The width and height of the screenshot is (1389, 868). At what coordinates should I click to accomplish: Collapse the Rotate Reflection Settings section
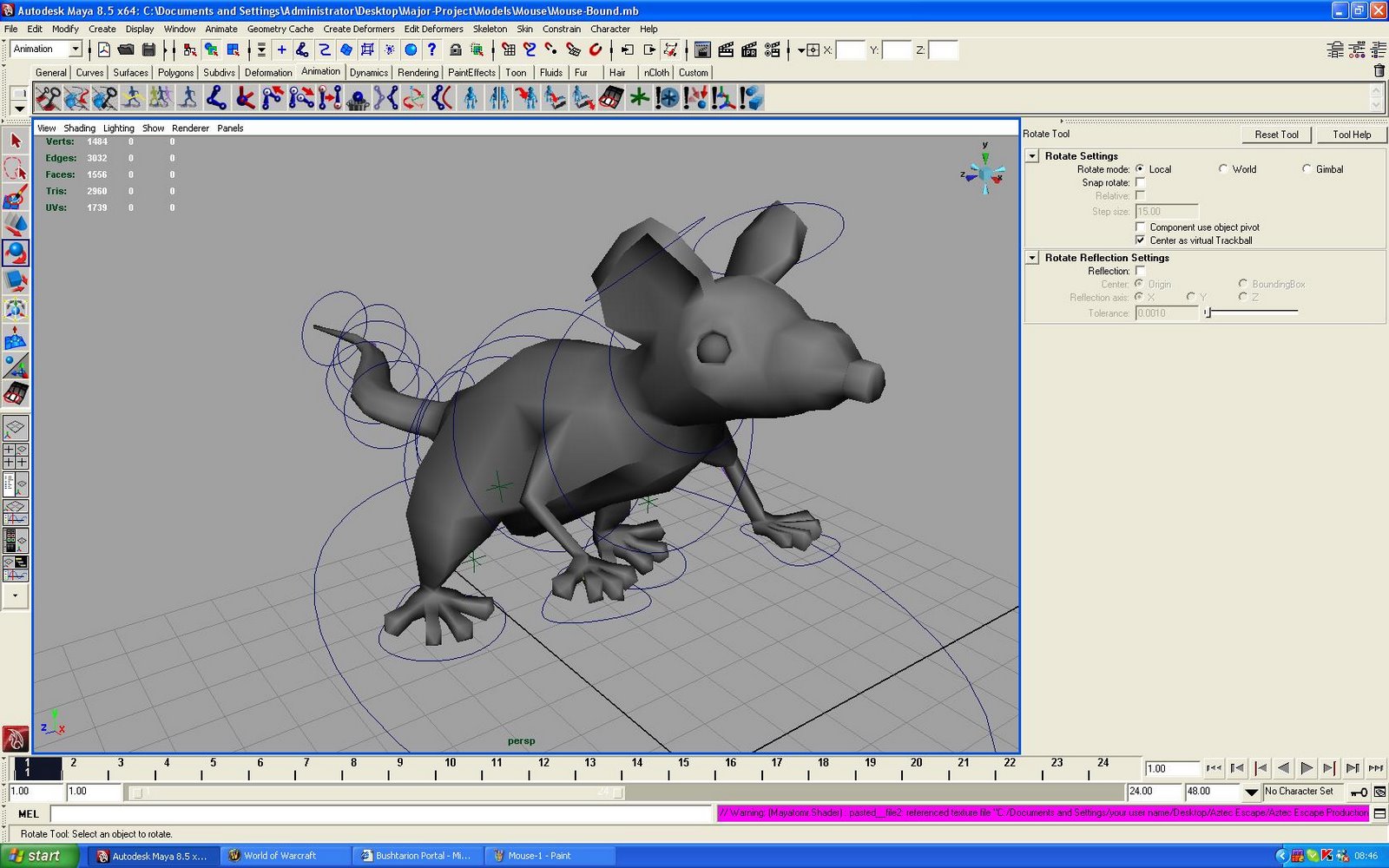pos(1032,258)
